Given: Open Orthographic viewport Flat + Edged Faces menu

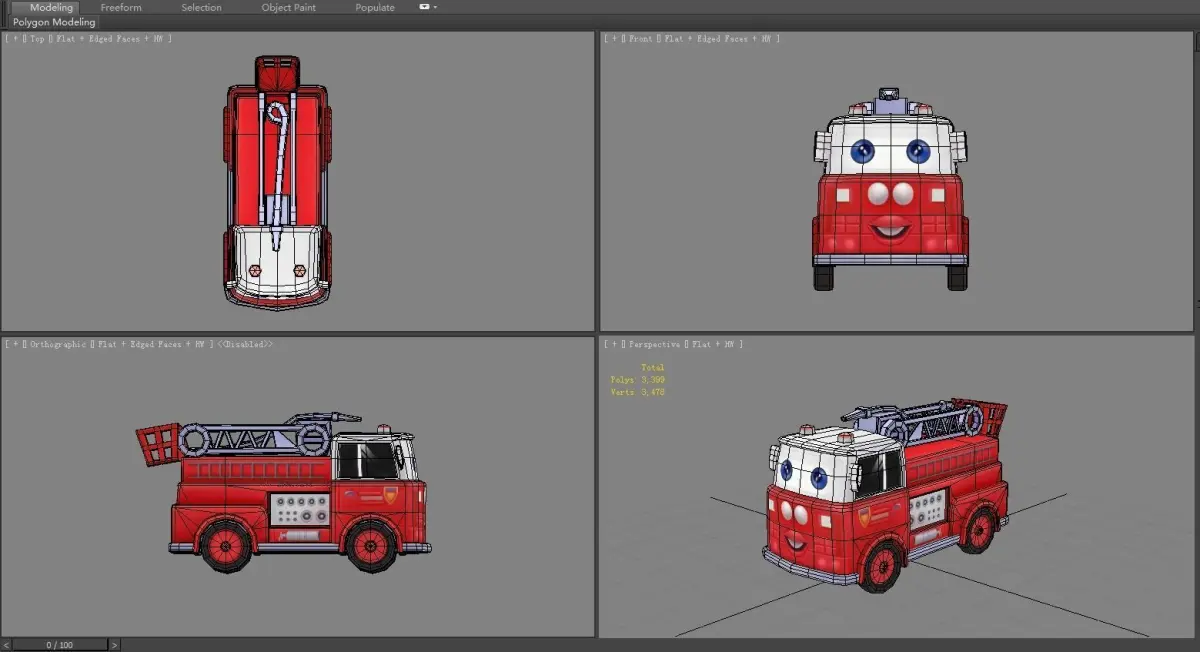Looking at the screenshot, I should (x=152, y=343).
